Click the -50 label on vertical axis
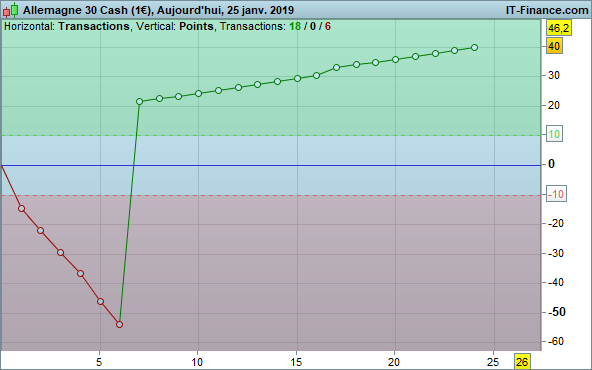This screenshot has width=592, height=370. 556,312
